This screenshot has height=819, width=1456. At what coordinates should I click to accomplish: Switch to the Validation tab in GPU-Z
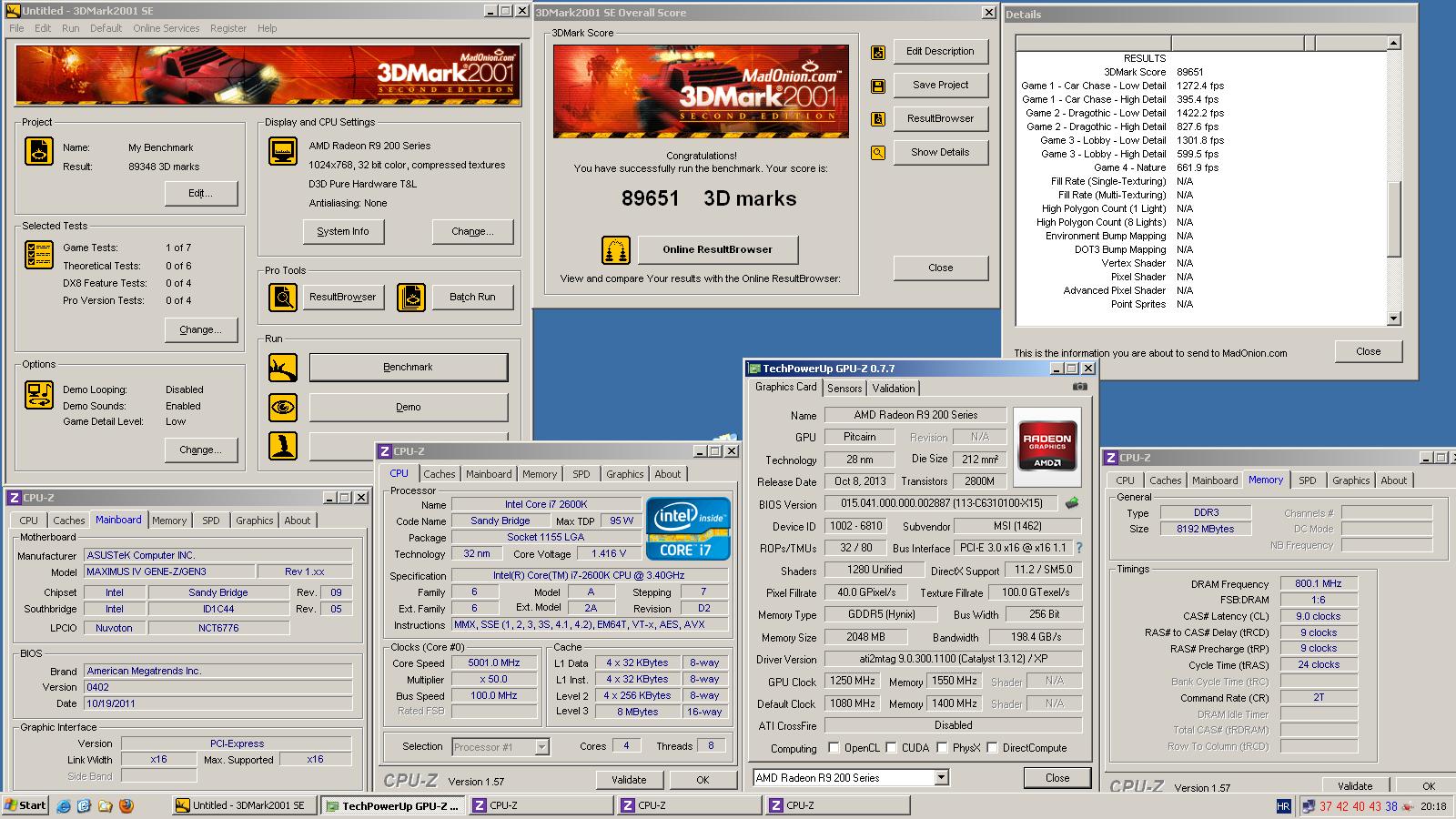(894, 389)
